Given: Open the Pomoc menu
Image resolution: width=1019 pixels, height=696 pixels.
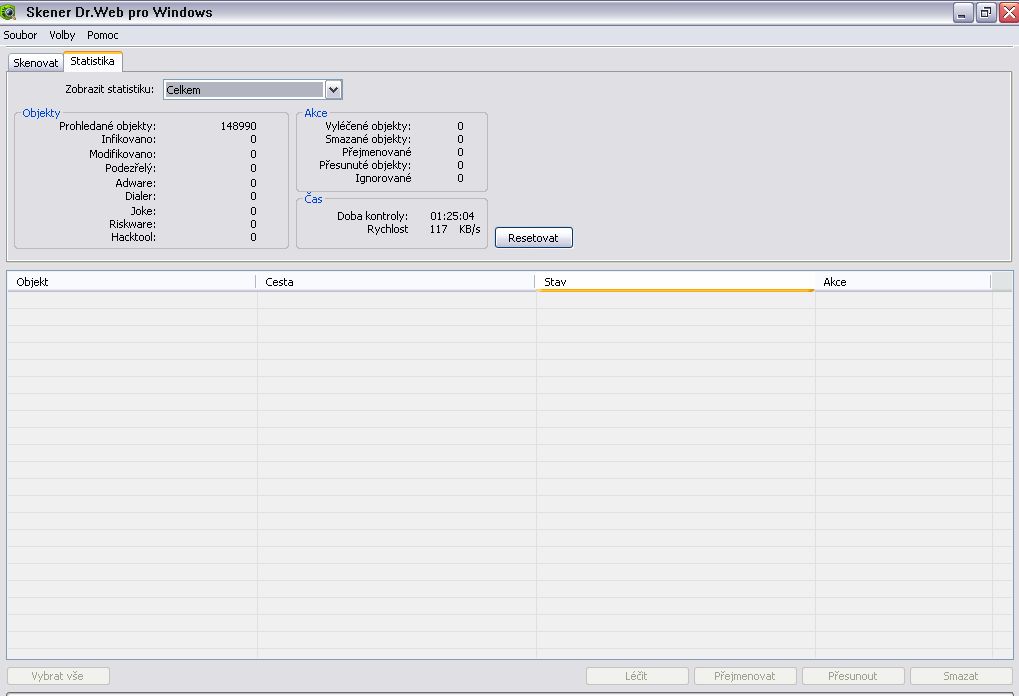Looking at the screenshot, I should click(103, 35).
